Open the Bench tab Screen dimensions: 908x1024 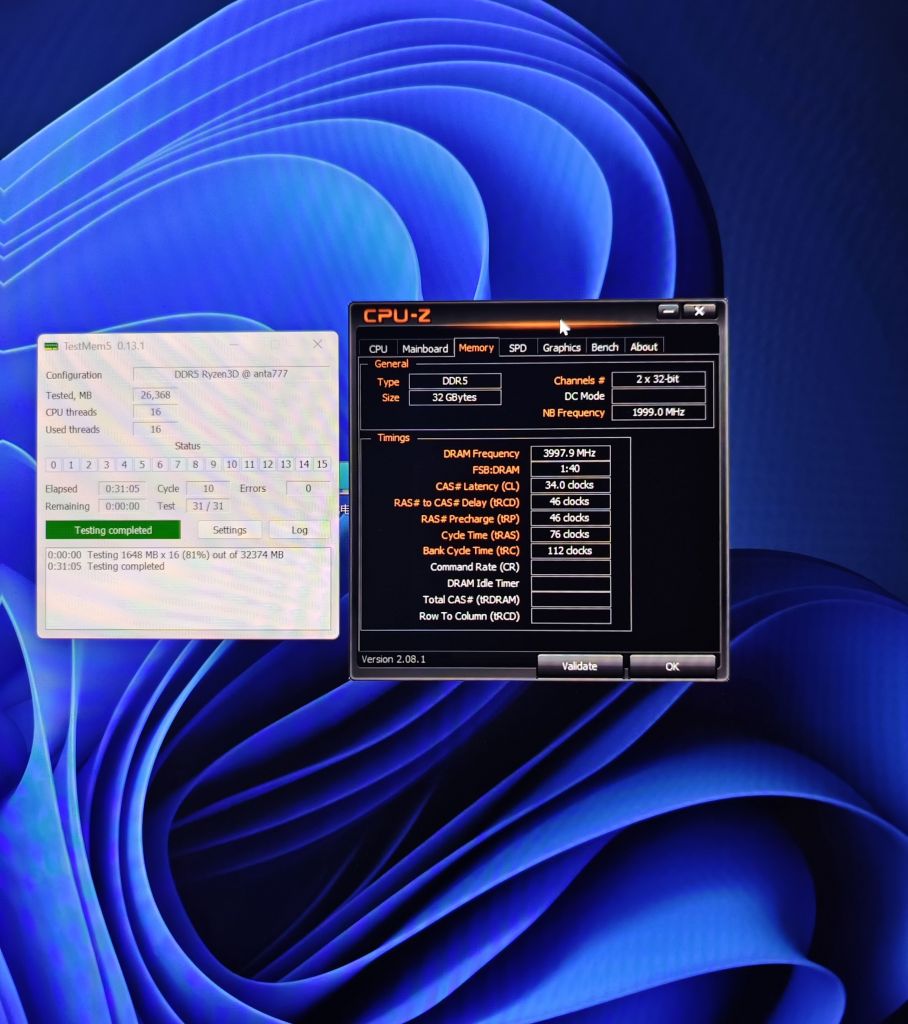coord(605,347)
